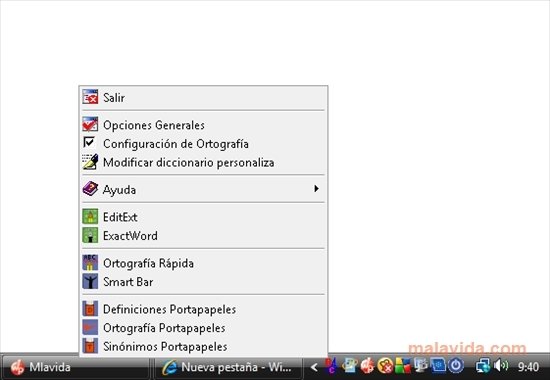The image size is (550, 380).
Task: Click the green-red-blue blocks tray icon
Action: tap(403, 366)
